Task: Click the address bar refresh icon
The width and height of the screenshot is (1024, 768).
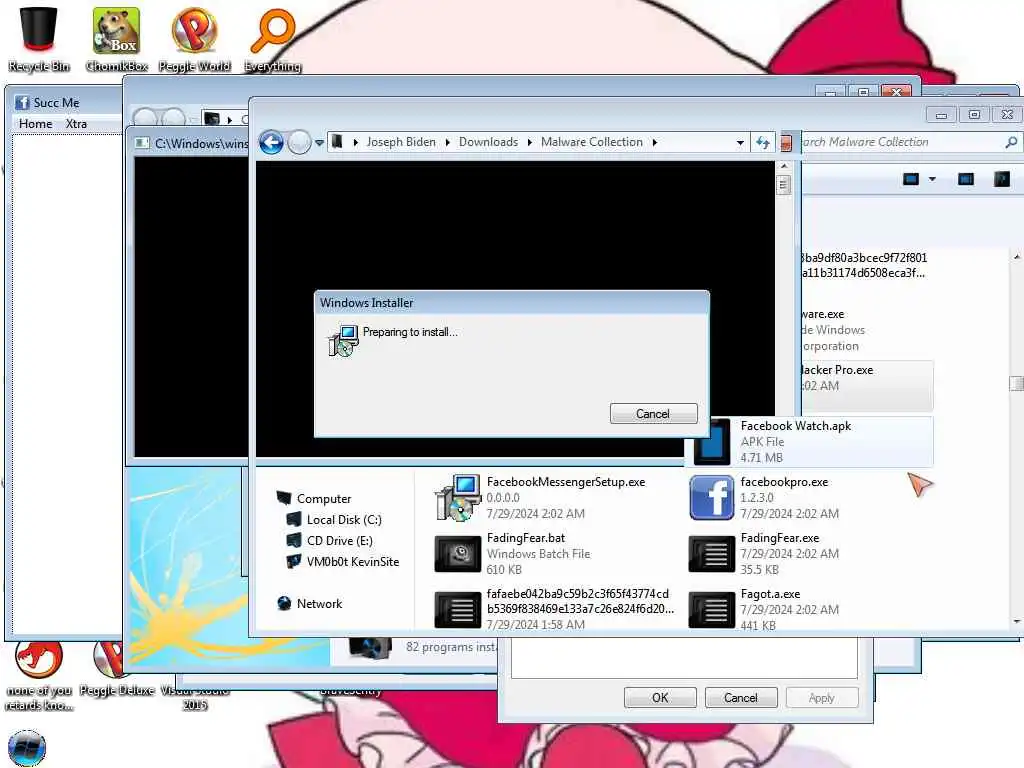Action: click(x=763, y=142)
